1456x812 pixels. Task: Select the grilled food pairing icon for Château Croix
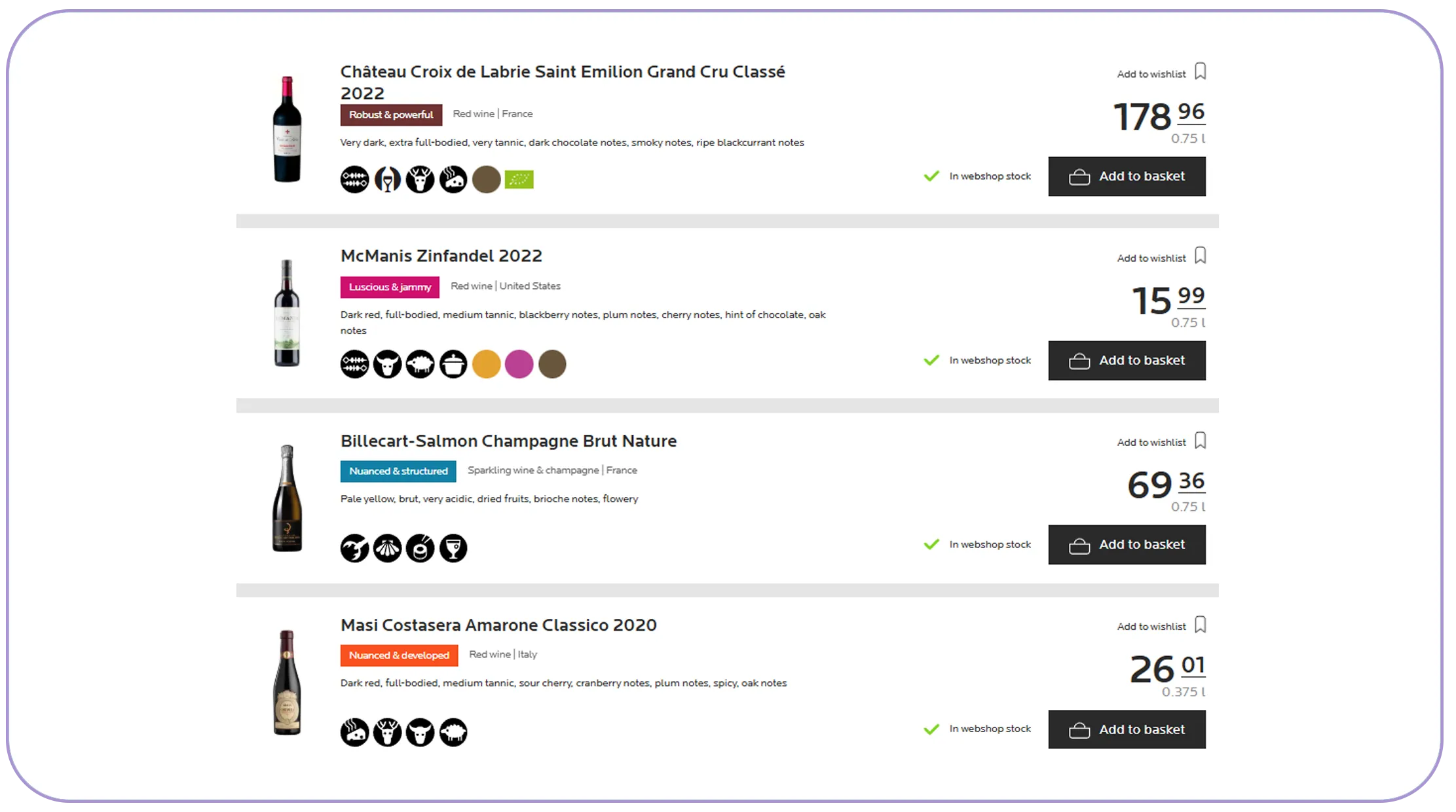coord(354,178)
